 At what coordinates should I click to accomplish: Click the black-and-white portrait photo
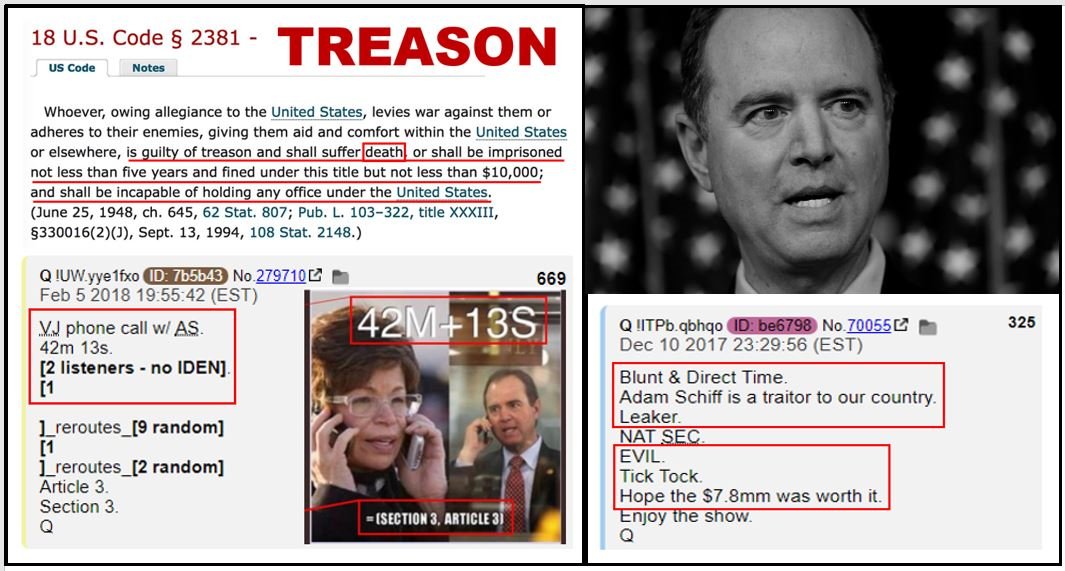[822, 150]
